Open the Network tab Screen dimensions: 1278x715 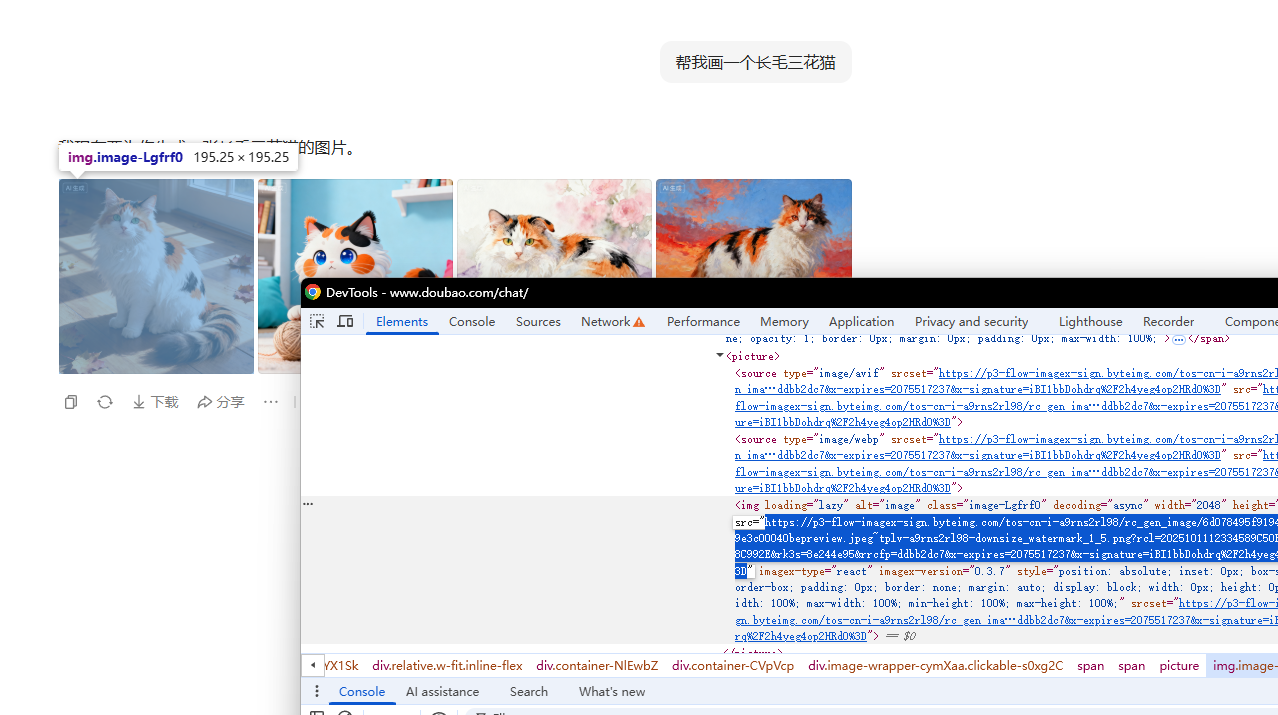pos(612,321)
